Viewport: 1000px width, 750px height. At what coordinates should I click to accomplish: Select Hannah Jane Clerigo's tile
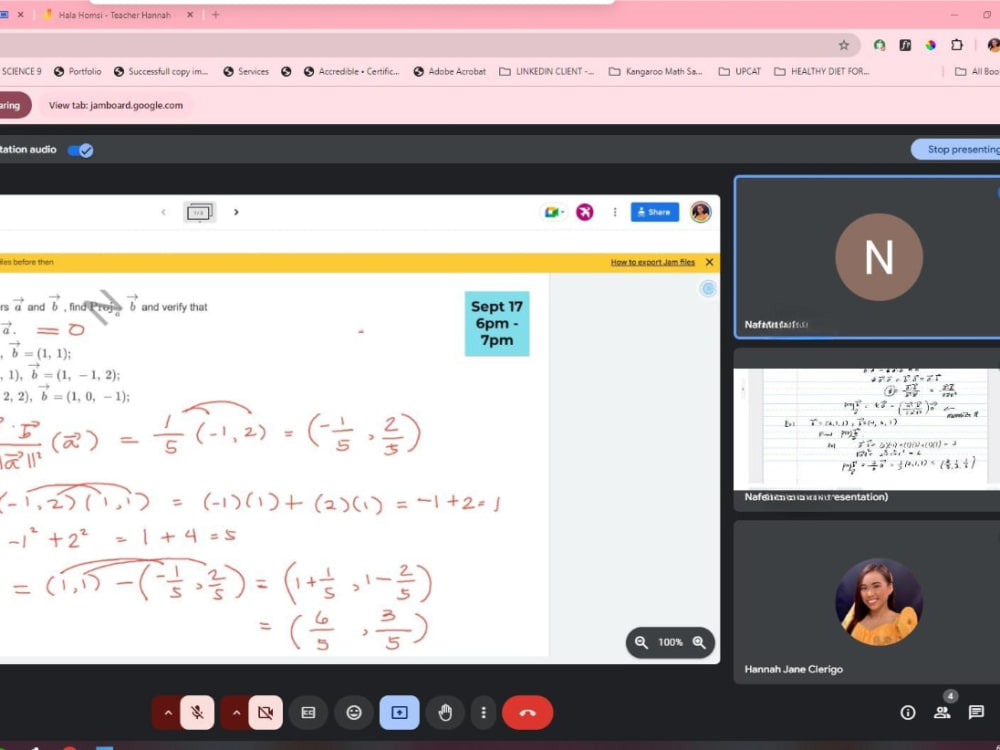click(x=867, y=602)
